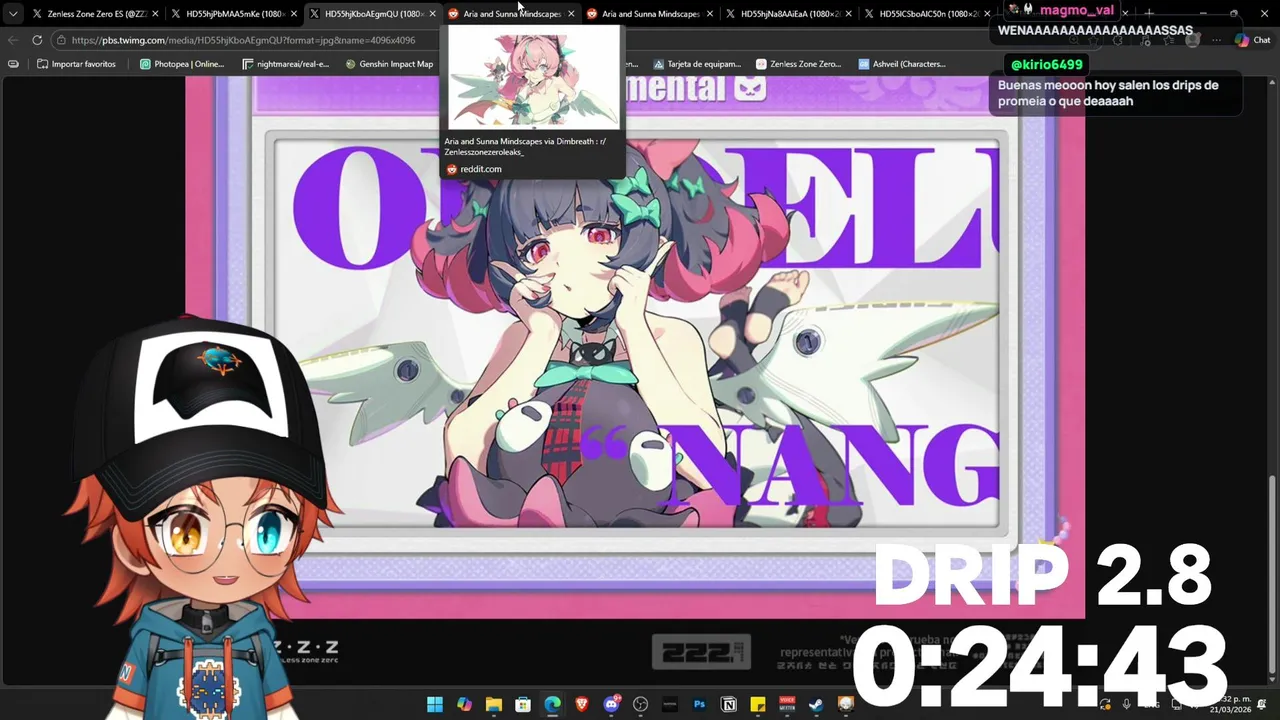Launch Brave browser from the taskbar
This screenshot has height=720, width=1280.
click(582, 704)
